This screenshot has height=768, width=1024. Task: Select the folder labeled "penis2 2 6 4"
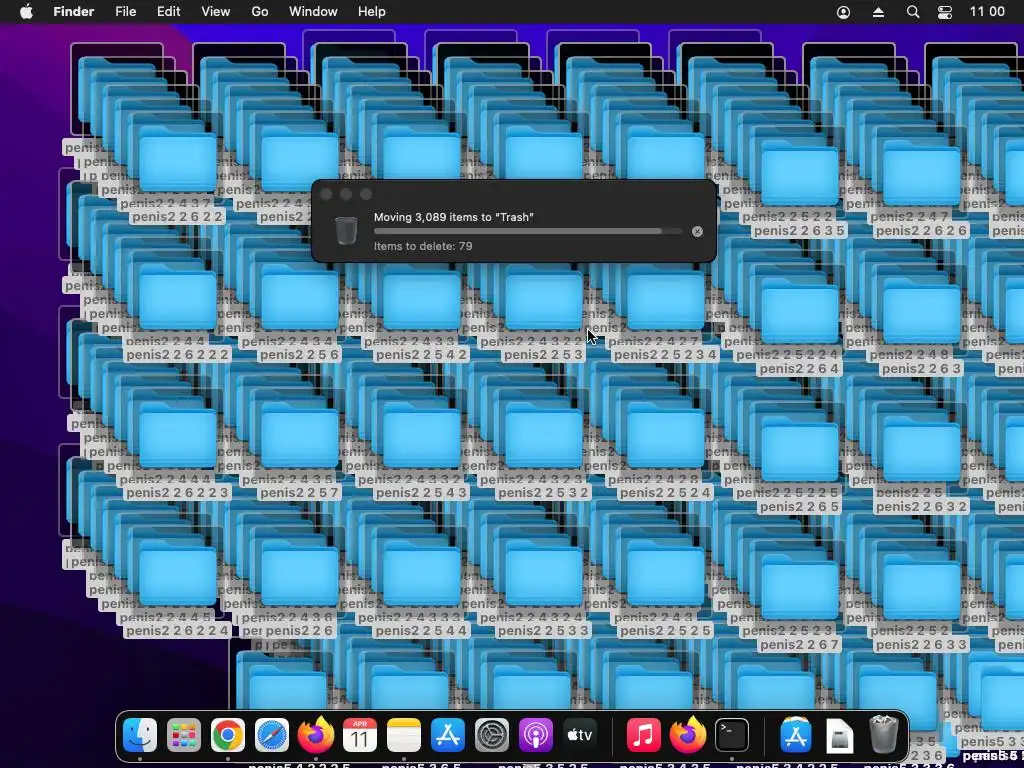799,315
